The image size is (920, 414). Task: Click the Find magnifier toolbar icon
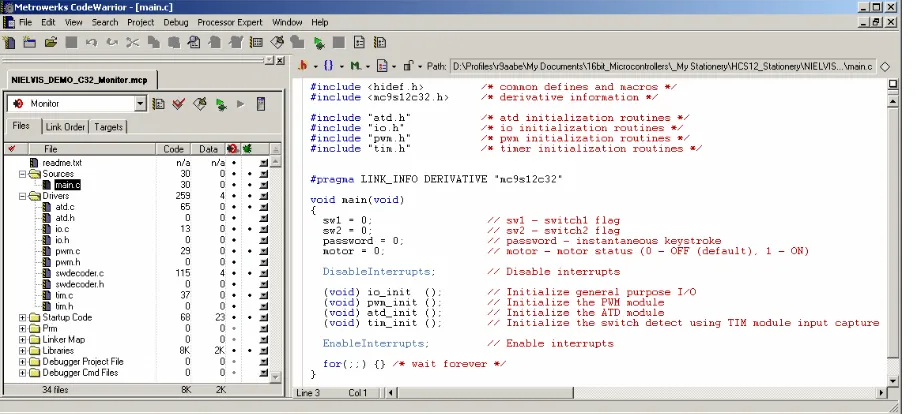click(x=194, y=42)
